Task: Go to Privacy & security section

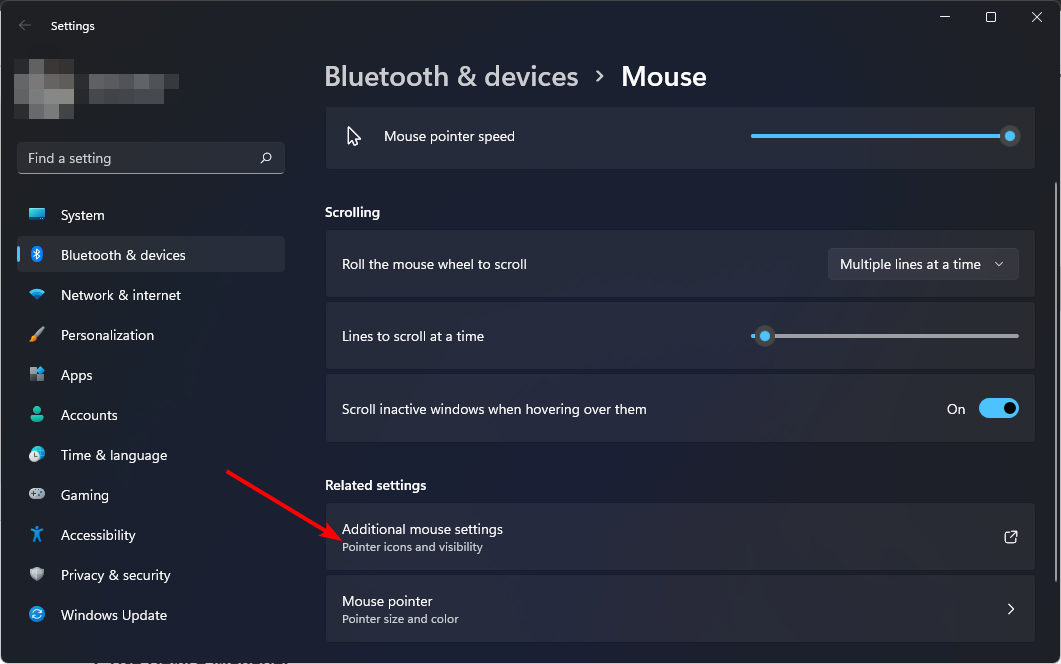Action: click(115, 575)
